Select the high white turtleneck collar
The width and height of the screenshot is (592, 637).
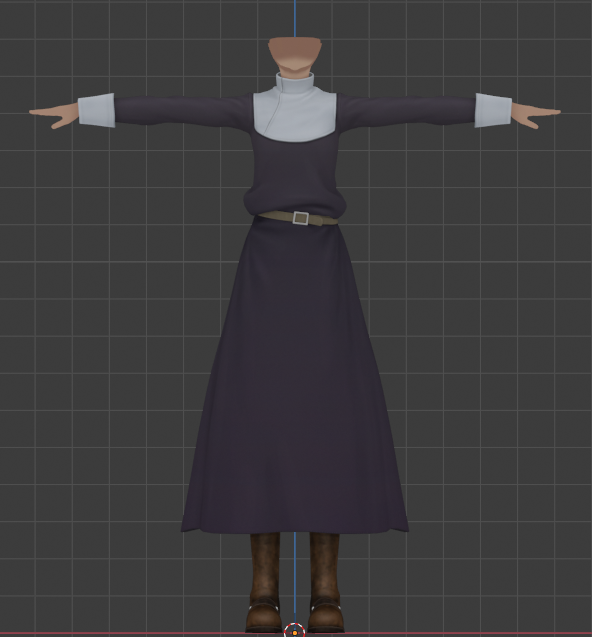coord(295,84)
